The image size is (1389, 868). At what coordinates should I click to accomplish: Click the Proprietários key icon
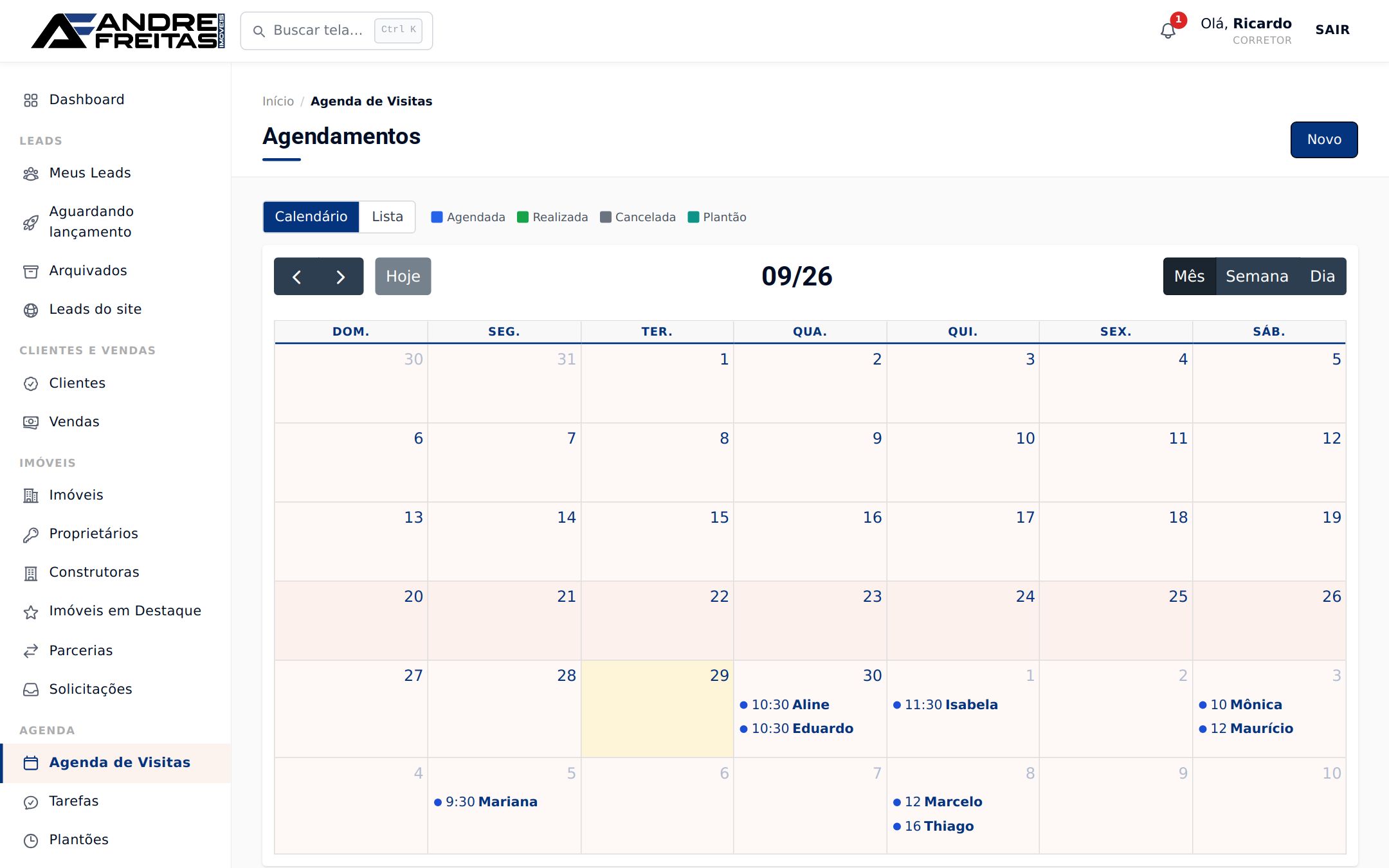pos(31,534)
